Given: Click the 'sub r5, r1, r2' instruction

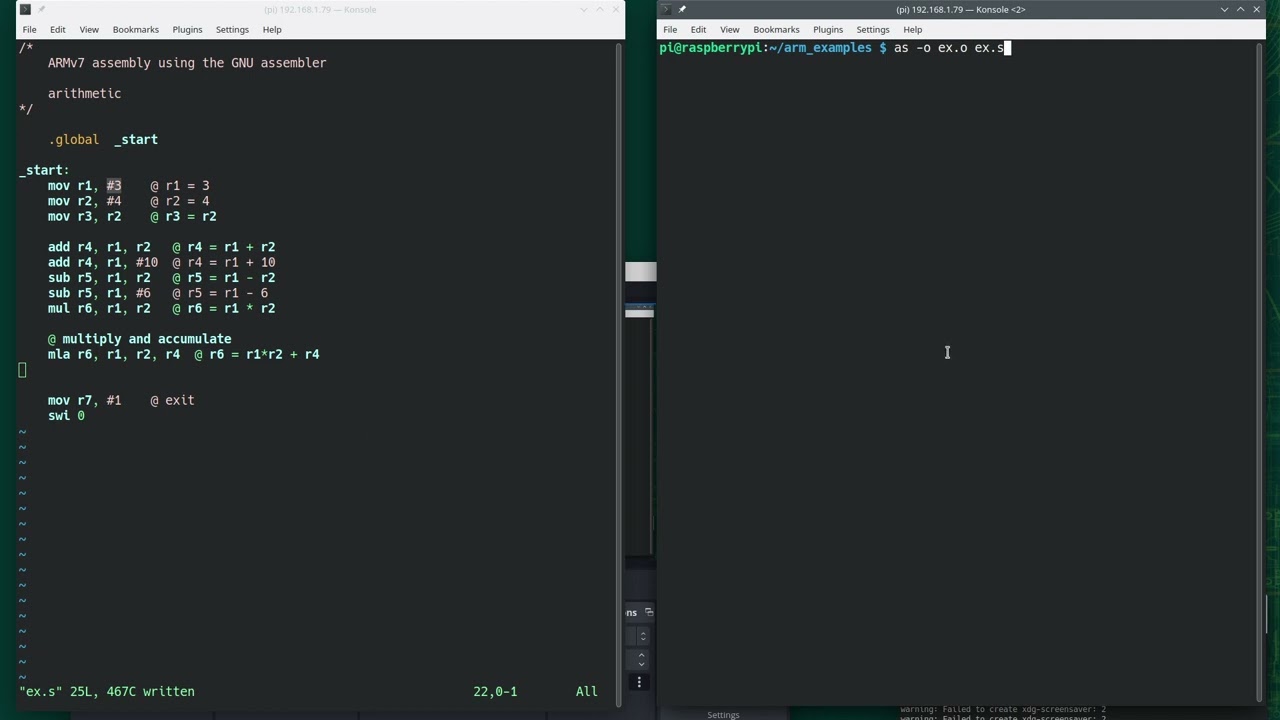Looking at the screenshot, I should point(99,278).
